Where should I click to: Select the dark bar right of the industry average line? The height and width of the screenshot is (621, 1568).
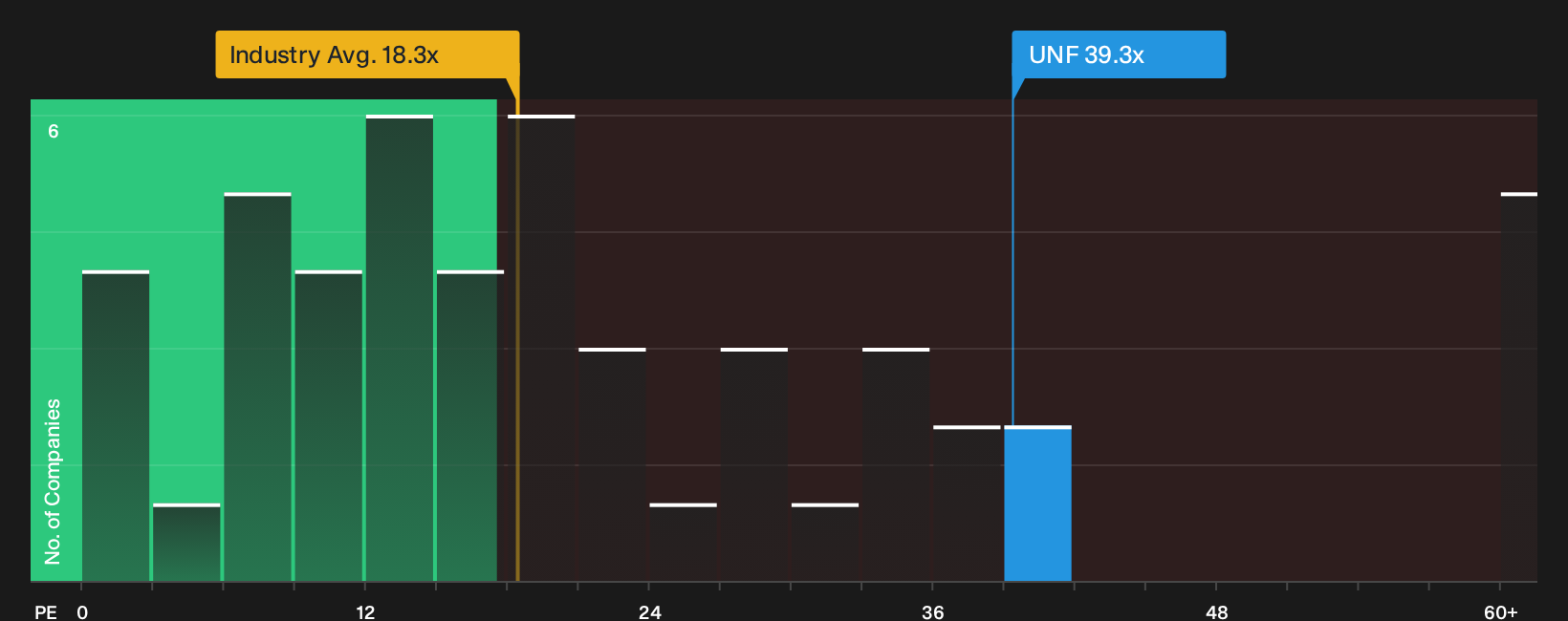(541, 349)
